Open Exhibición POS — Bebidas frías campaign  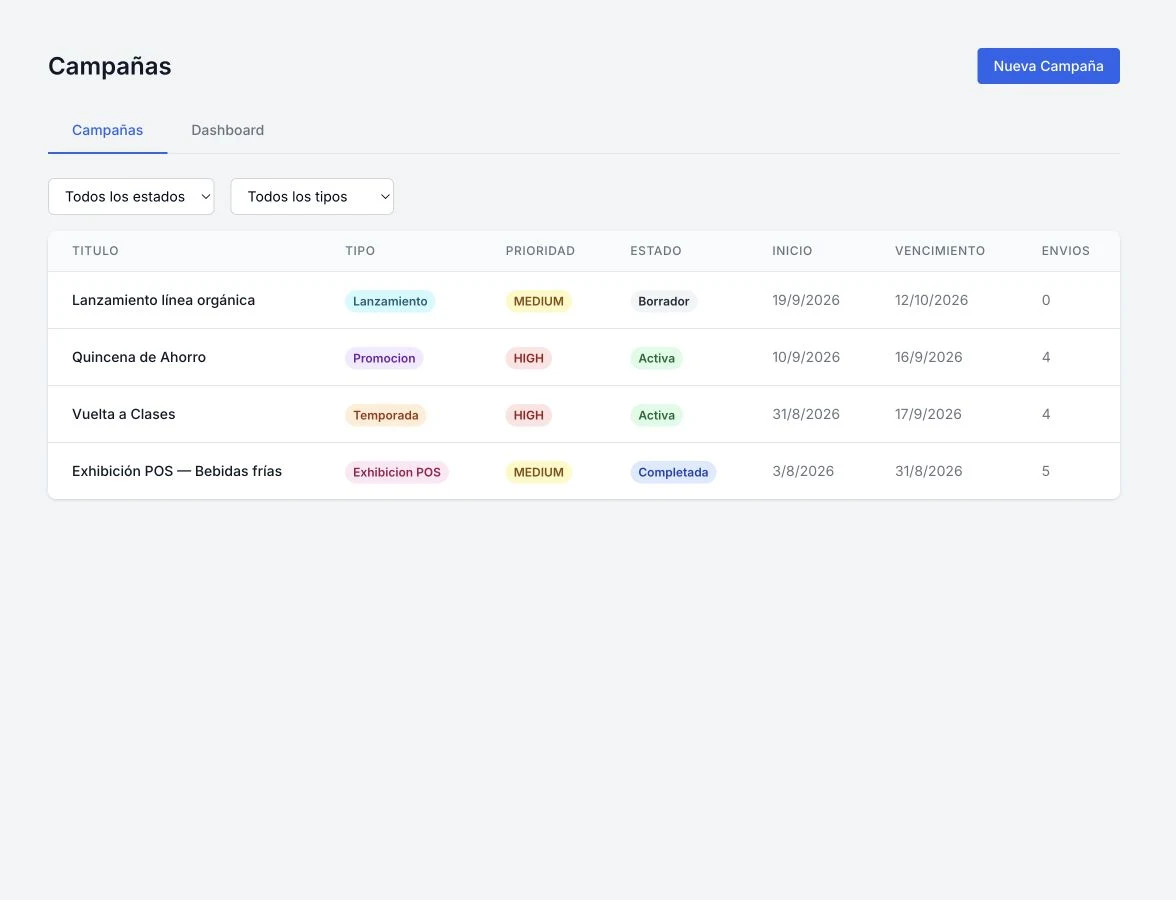point(177,471)
